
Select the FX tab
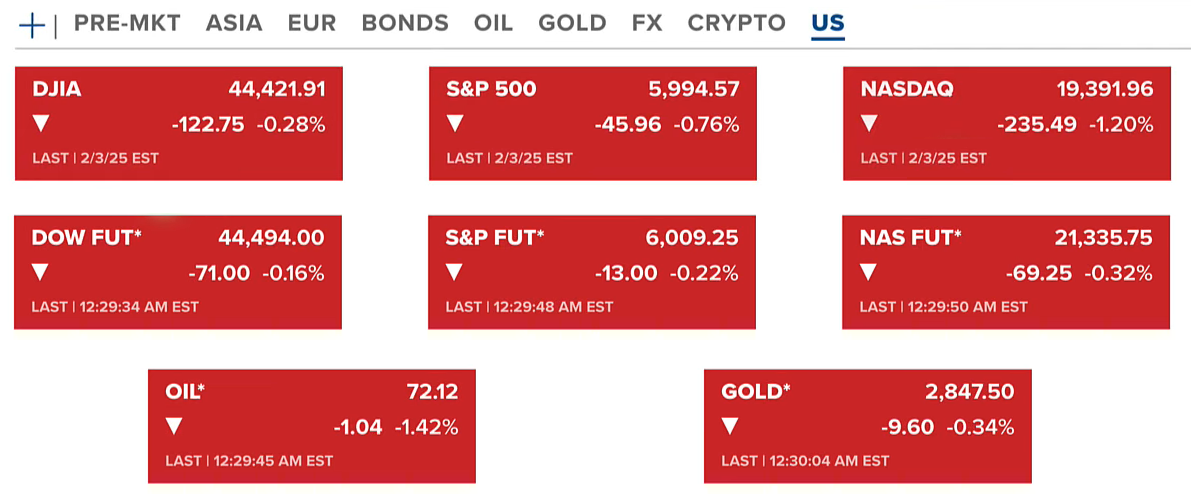coord(647,24)
